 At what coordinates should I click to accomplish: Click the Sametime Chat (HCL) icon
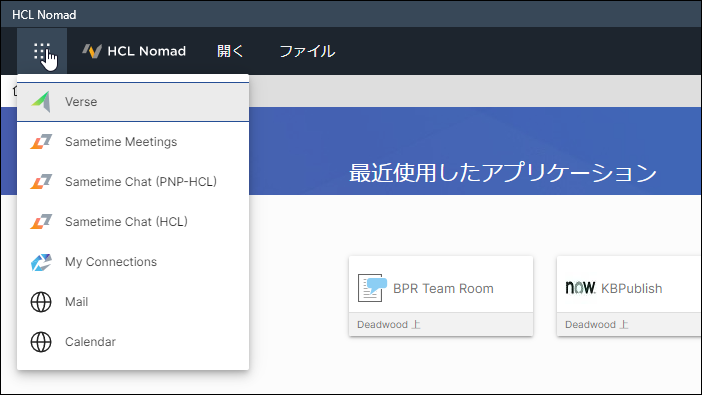tap(41, 222)
